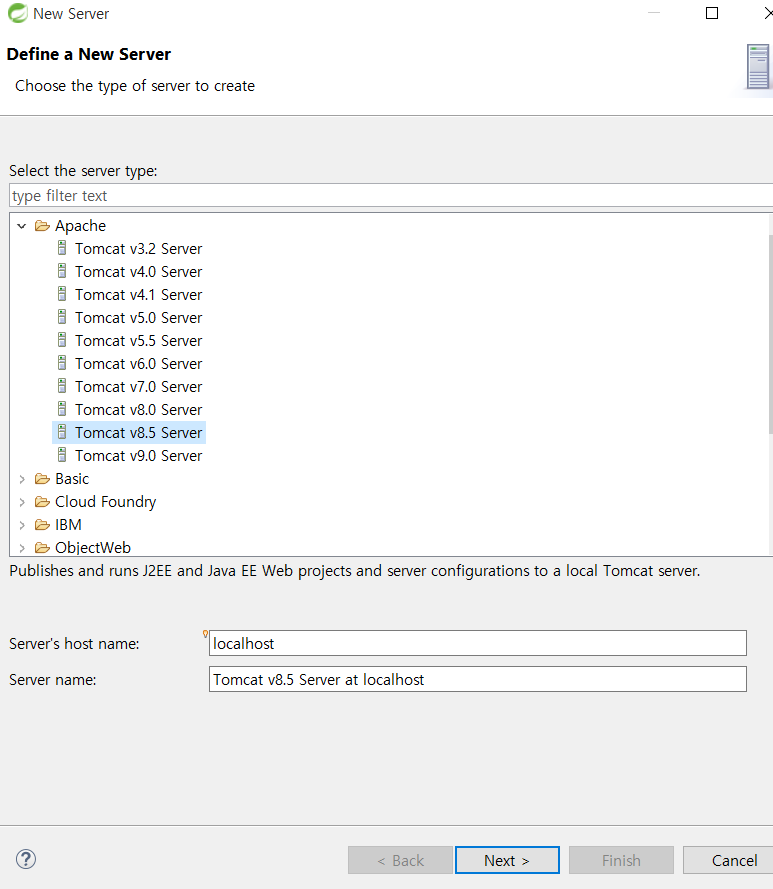This screenshot has height=889, width=773.
Task: Click the Tomcat v4.0 server icon
Action: pyautogui.click(x=62, y=271)
